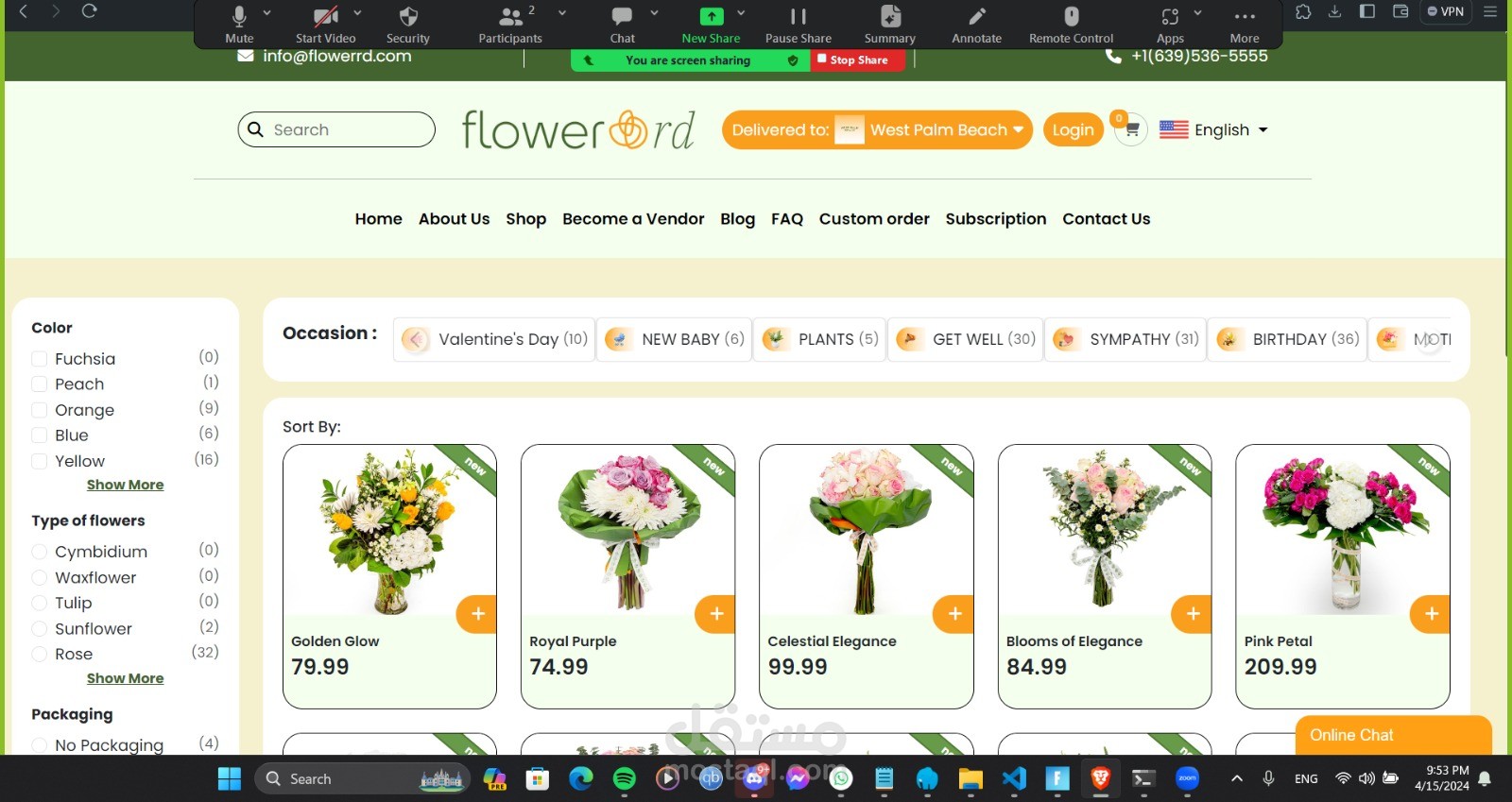1512x802 pixels.
Task: Select the Rose flower type filter
Action: (x=40, y=654)
